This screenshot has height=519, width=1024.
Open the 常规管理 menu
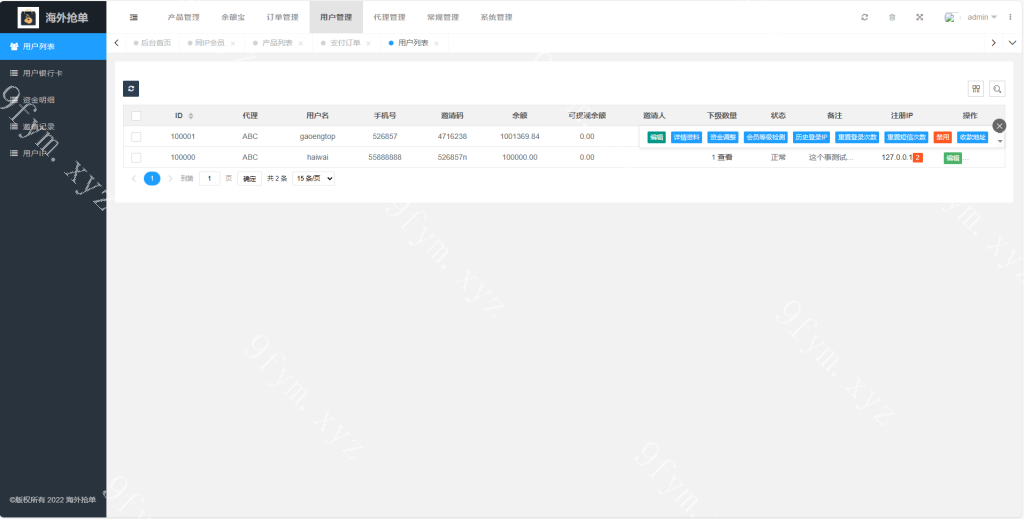coord(443,18)
